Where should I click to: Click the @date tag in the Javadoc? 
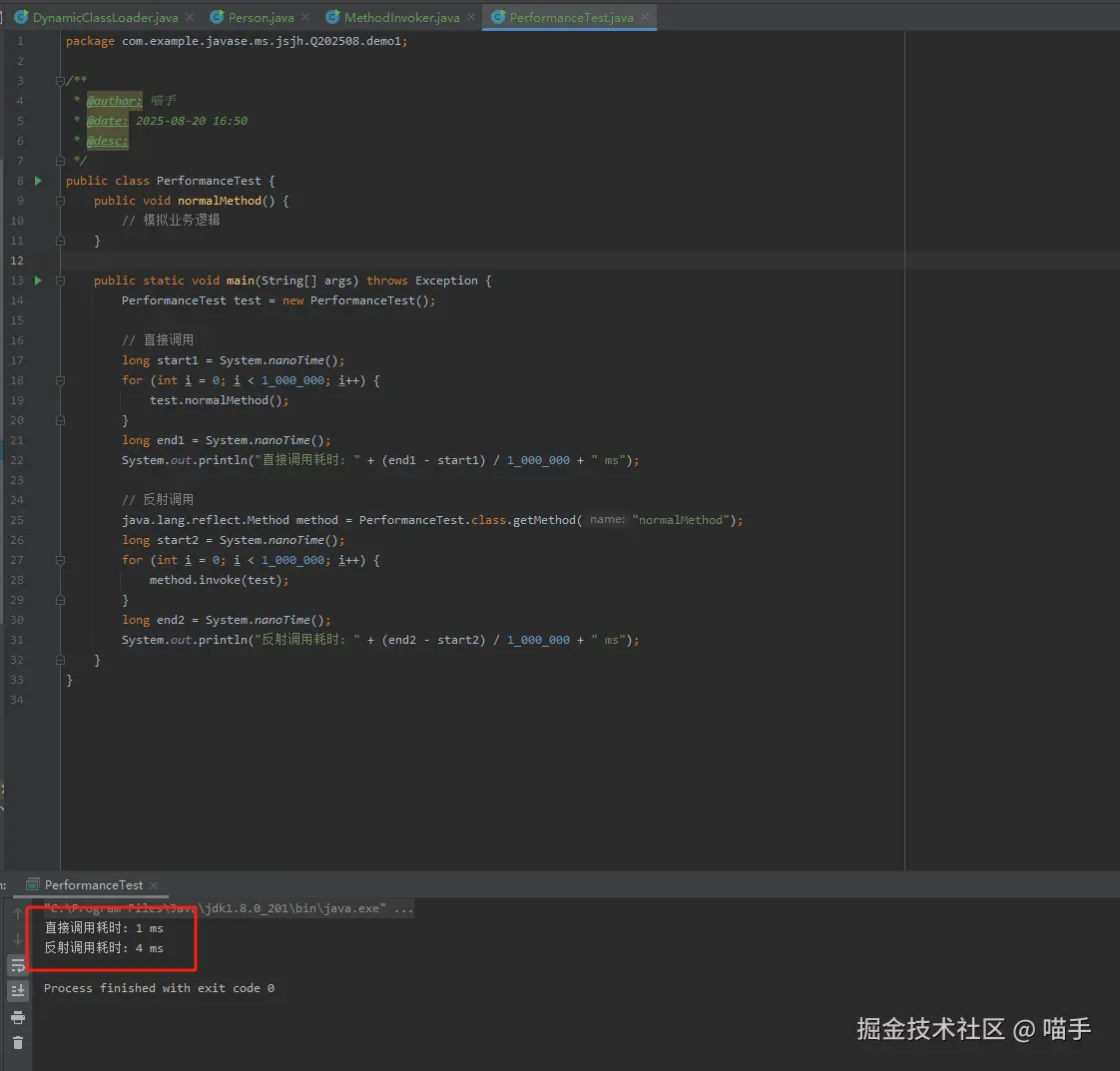pos(107,121)
